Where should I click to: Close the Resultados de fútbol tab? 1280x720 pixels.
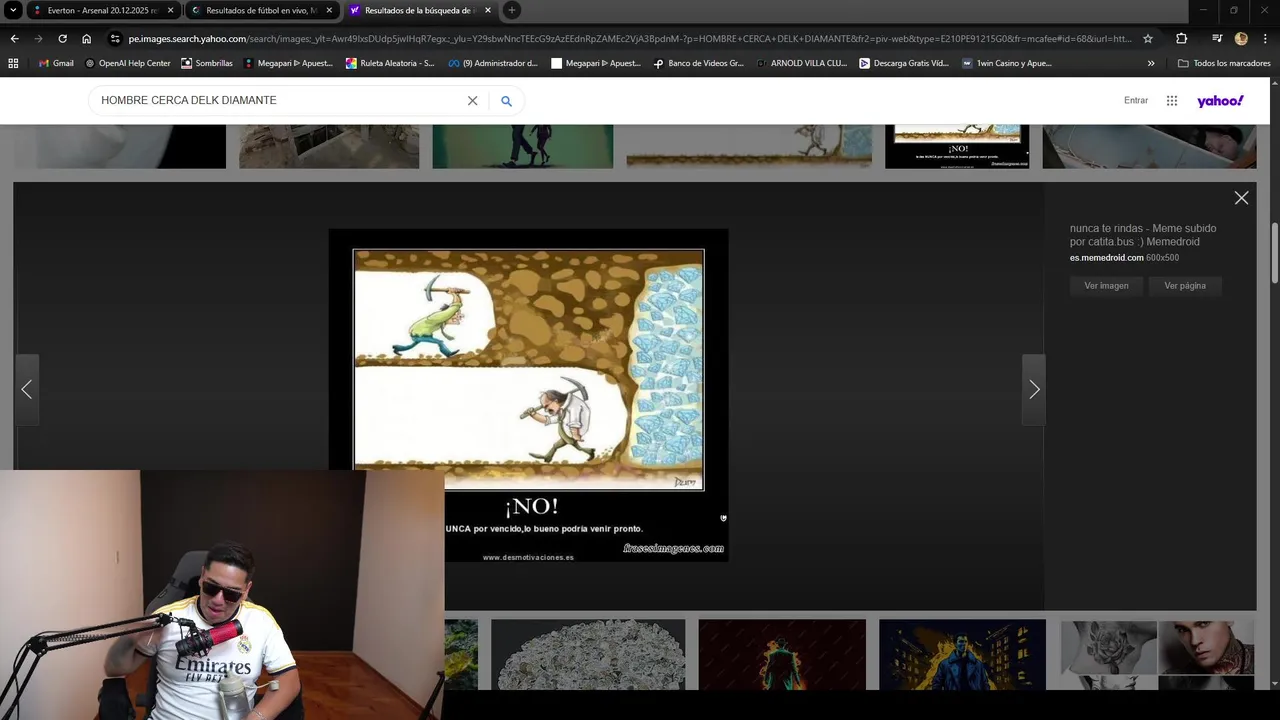(329, 10)
